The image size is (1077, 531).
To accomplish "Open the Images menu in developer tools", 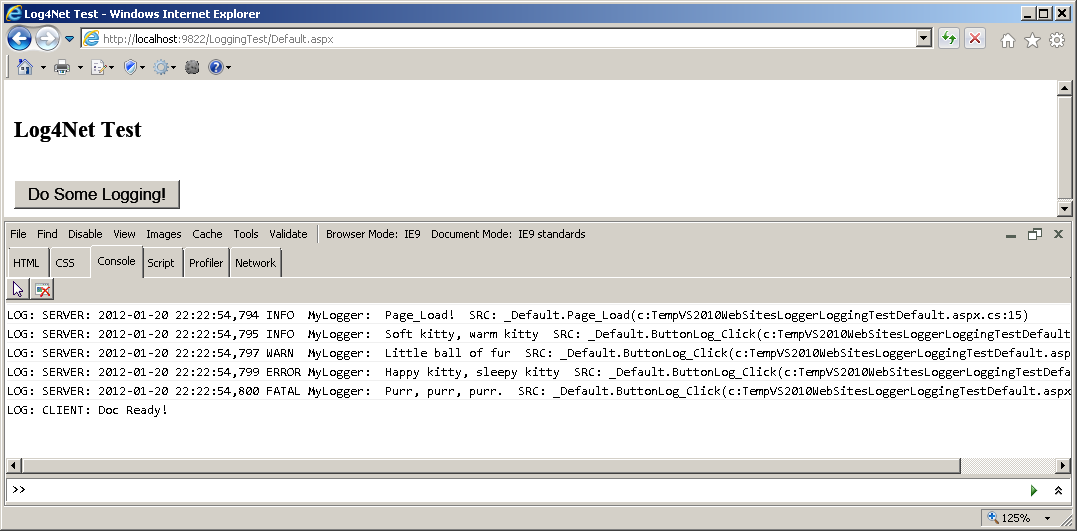I will (x=163, y=234).
